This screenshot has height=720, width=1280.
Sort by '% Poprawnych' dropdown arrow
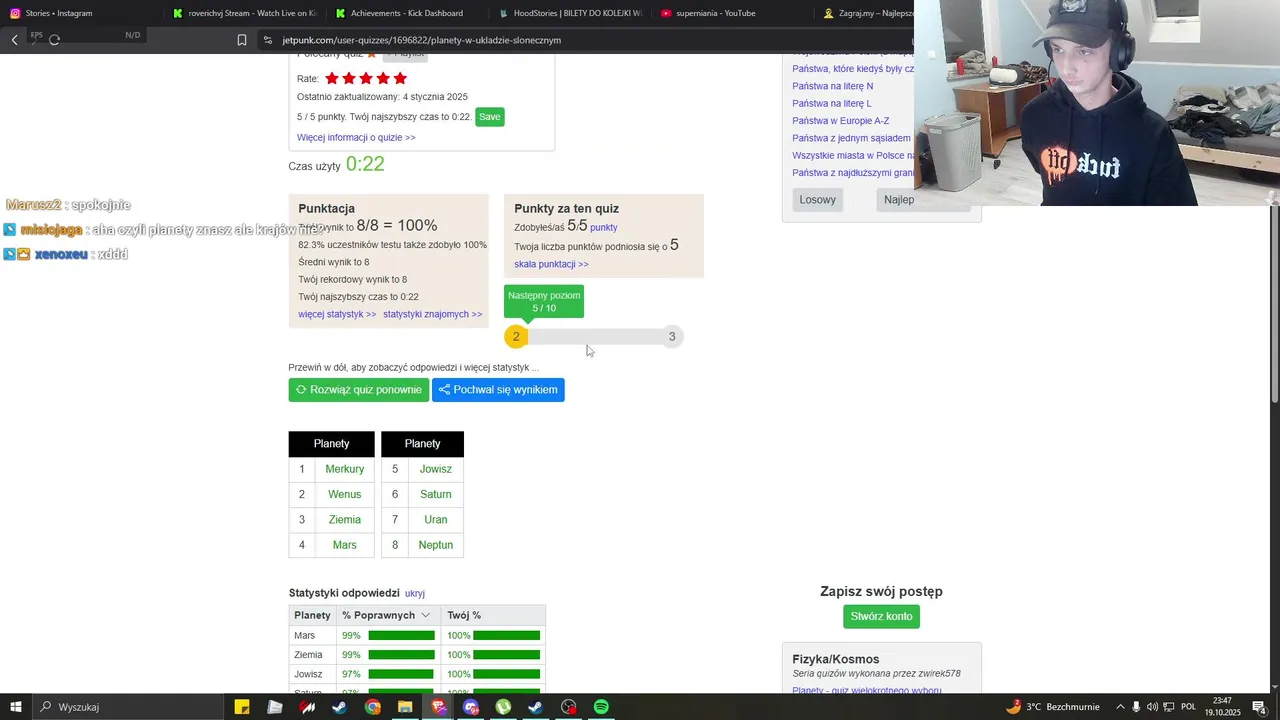tap(425, 615)
